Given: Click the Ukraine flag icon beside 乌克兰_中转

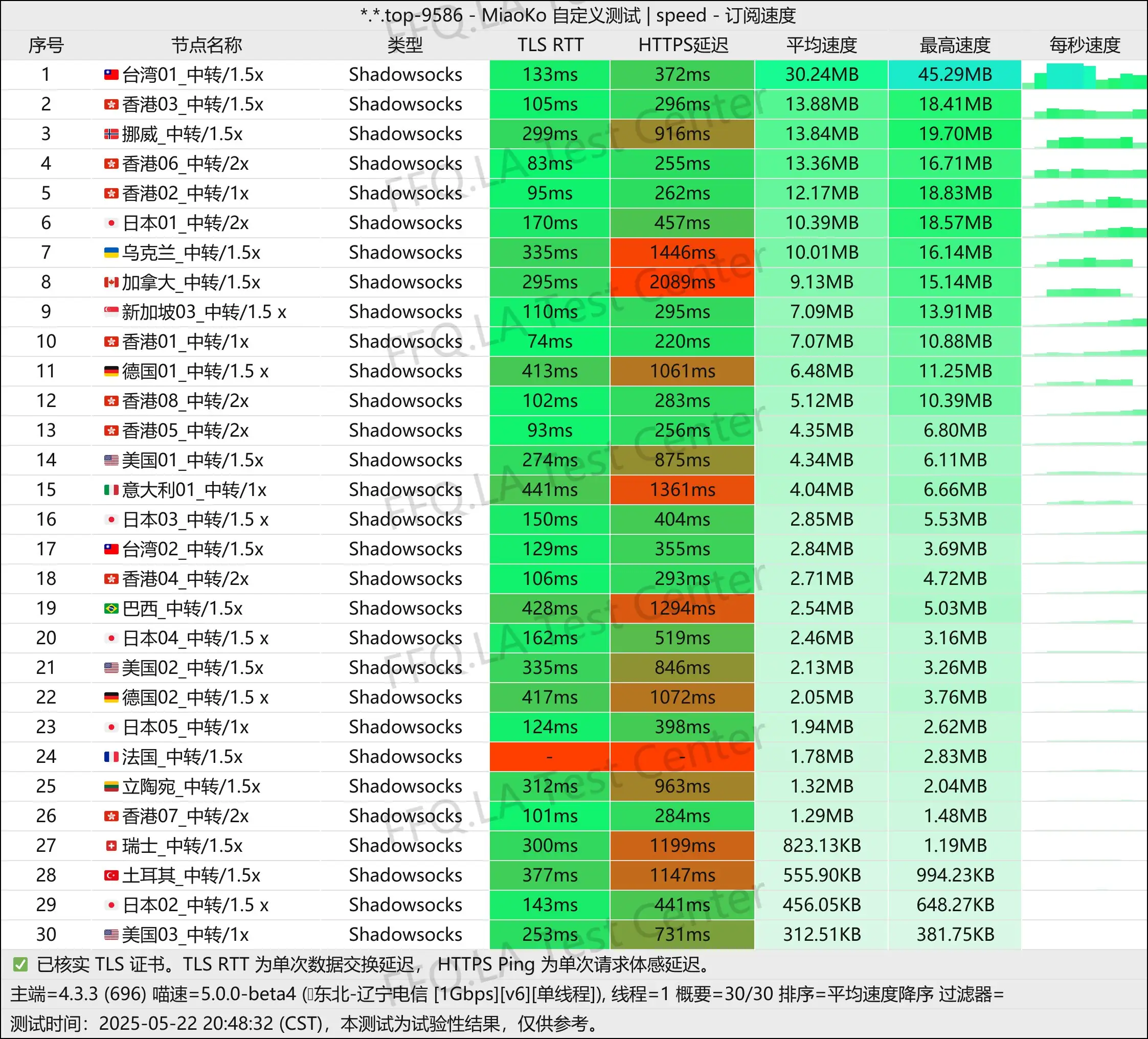Looking at the screenshot, I should pyautogui.click(x=111, y=252).
